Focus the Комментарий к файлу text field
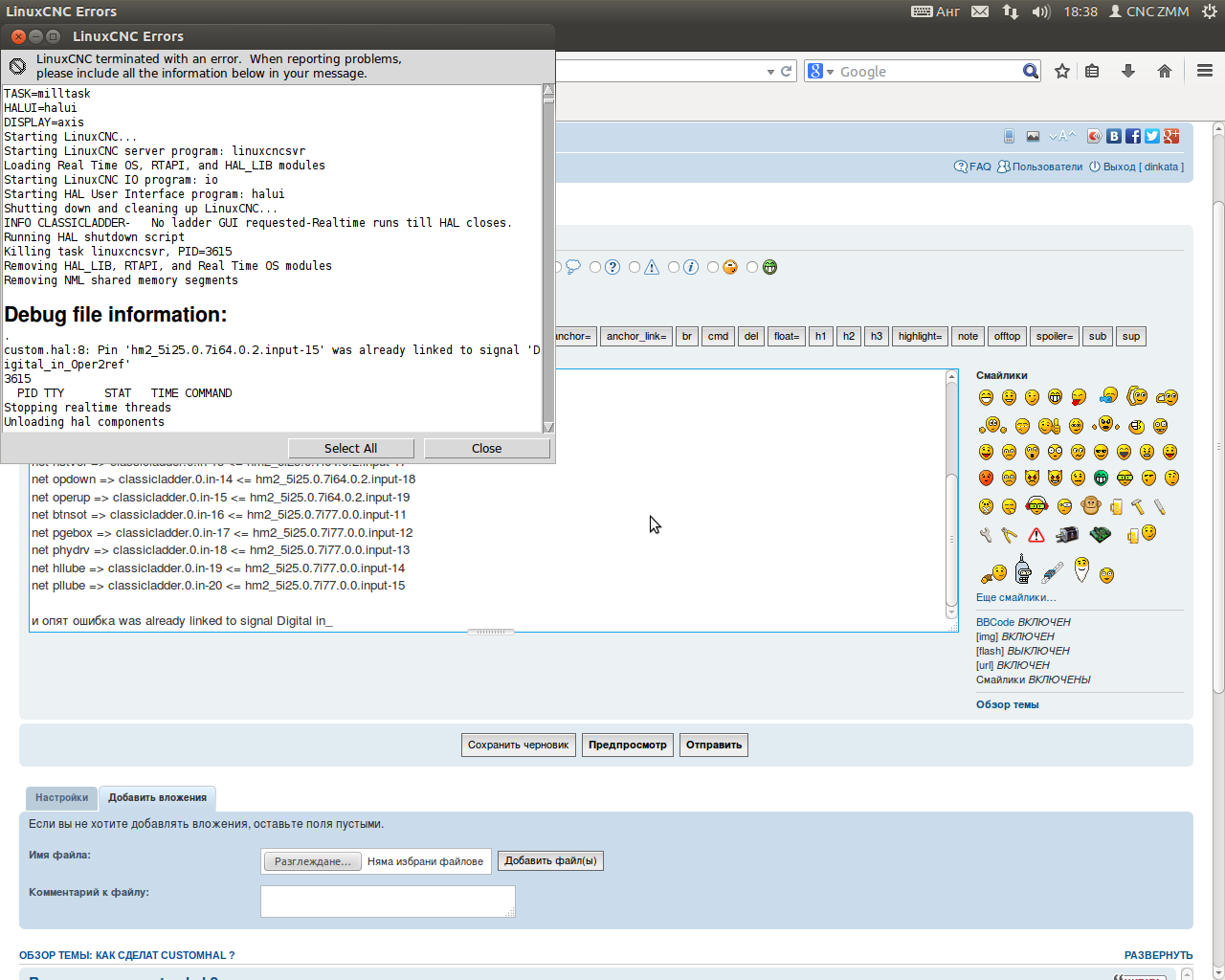 [388, 901]
